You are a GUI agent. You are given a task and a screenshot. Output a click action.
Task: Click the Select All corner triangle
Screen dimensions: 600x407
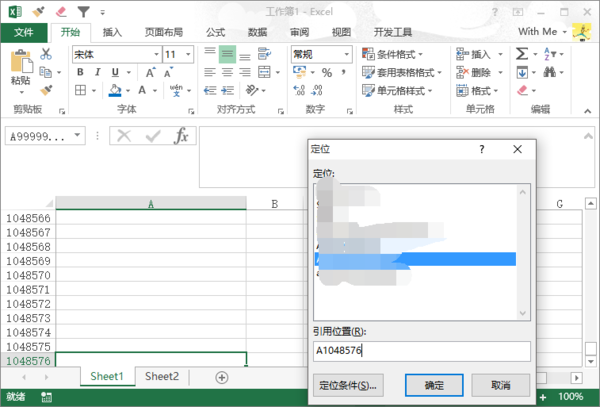[x=49, y=203]
